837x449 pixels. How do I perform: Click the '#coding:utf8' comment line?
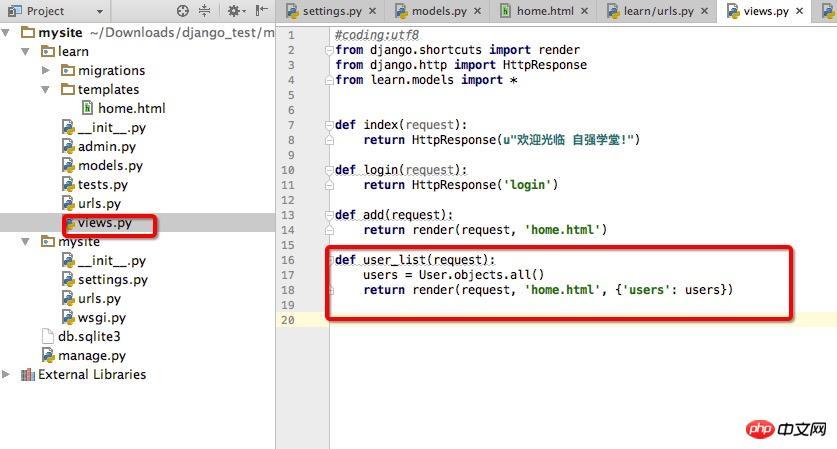point(377,35)
